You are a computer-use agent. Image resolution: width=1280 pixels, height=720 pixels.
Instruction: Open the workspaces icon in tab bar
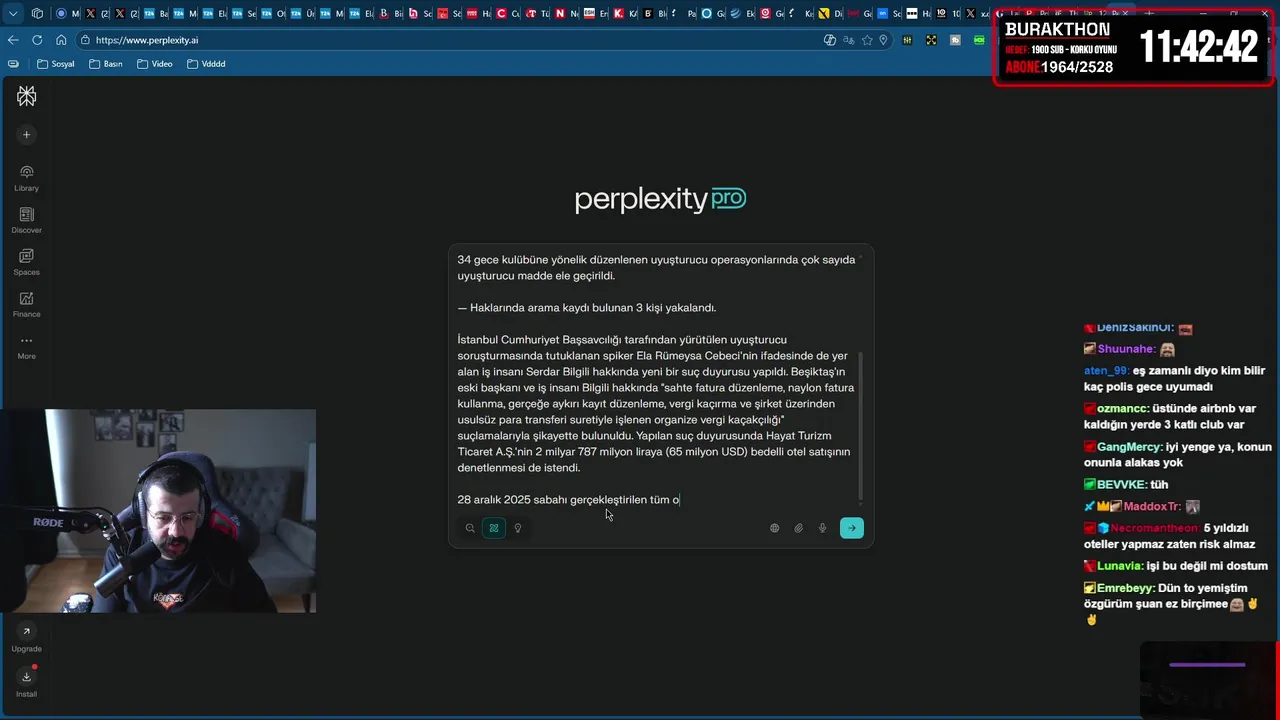tap(37, 14)
